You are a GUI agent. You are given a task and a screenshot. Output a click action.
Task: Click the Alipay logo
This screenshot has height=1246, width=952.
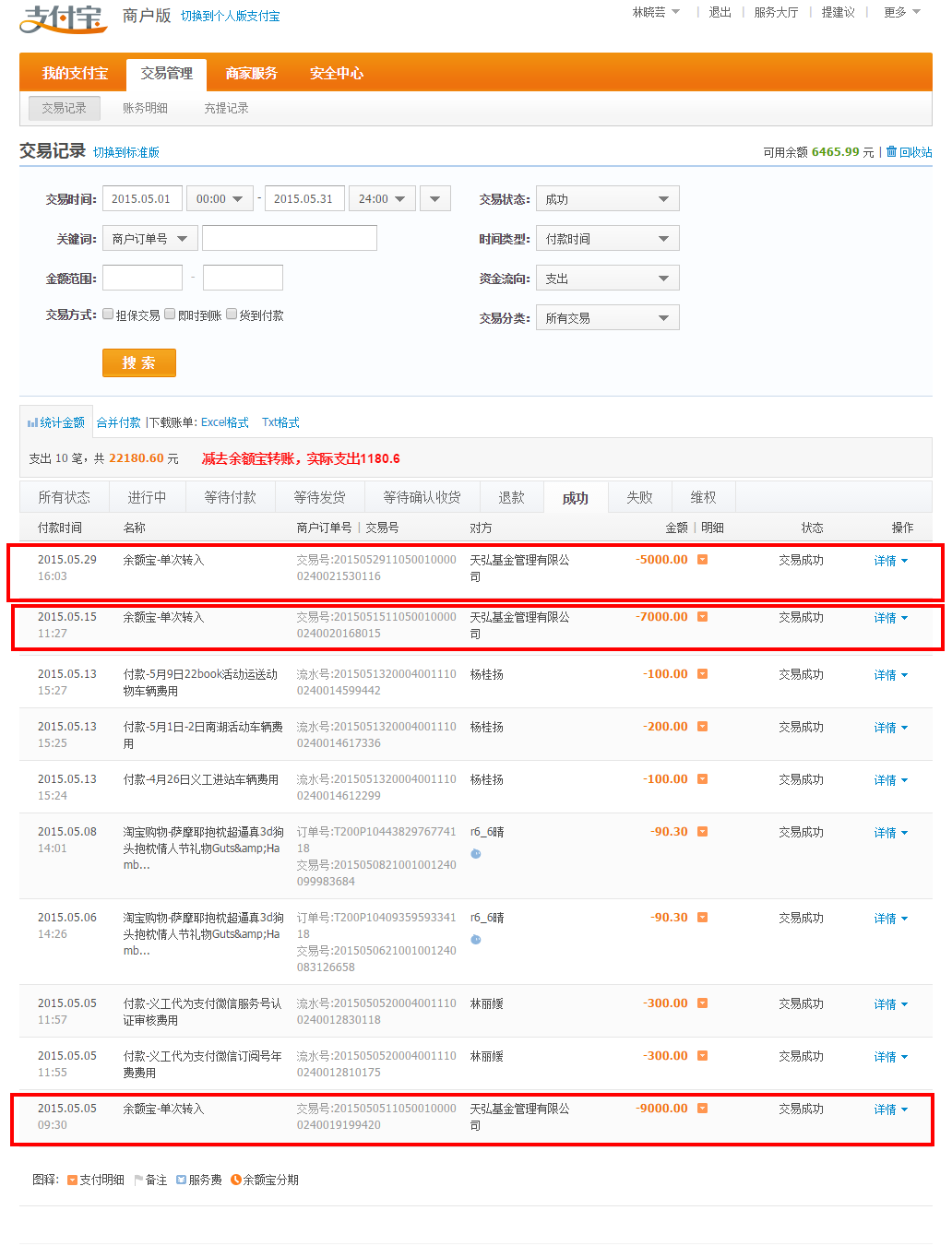click(63, 18)
